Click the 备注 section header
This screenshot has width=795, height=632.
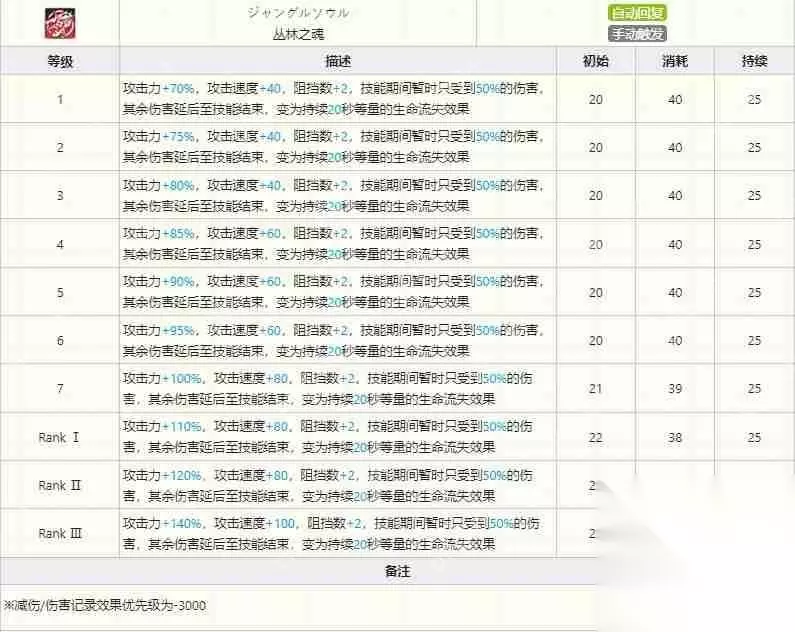(398, 571)
